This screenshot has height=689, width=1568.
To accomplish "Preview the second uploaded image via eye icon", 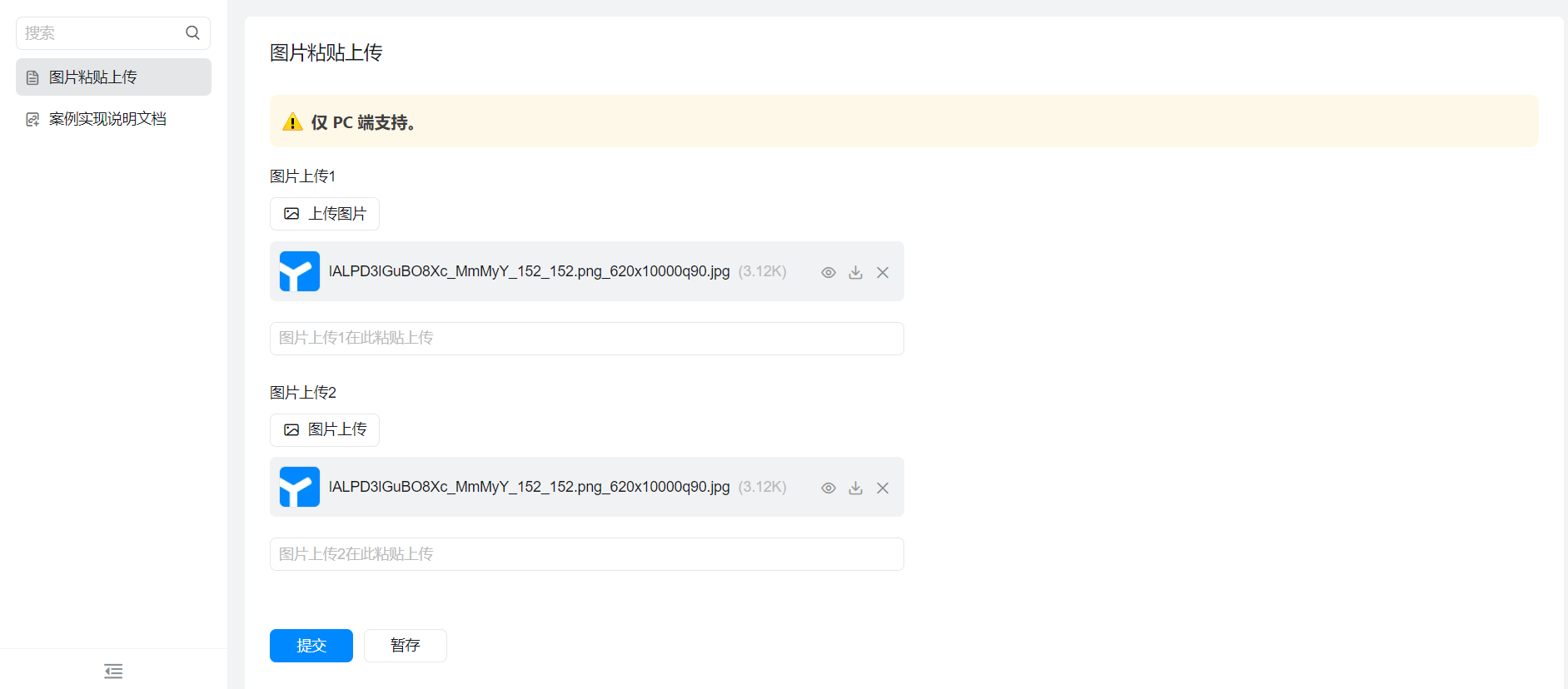I will point(828,488).
